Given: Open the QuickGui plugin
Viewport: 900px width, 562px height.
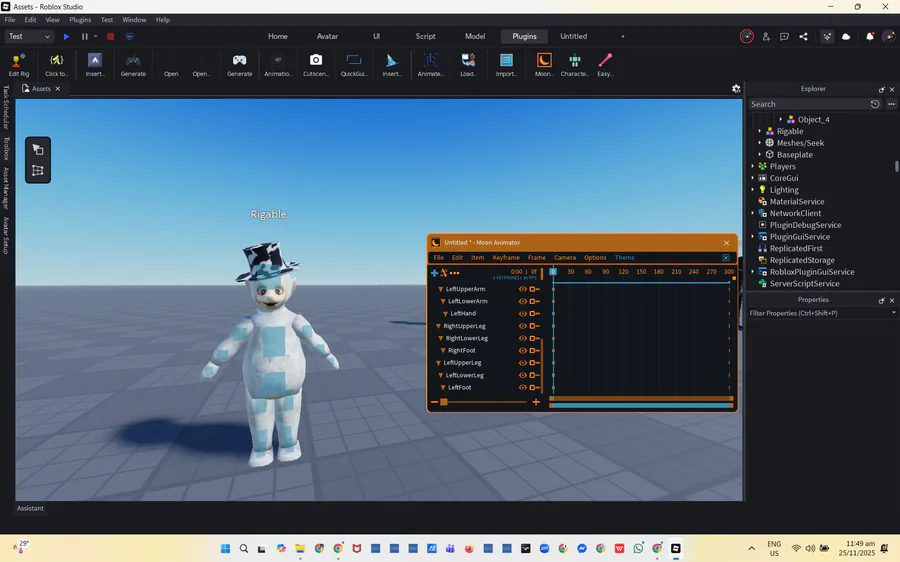Looking at the screenshot, I should pyautogui.click(x=354, y=64).
